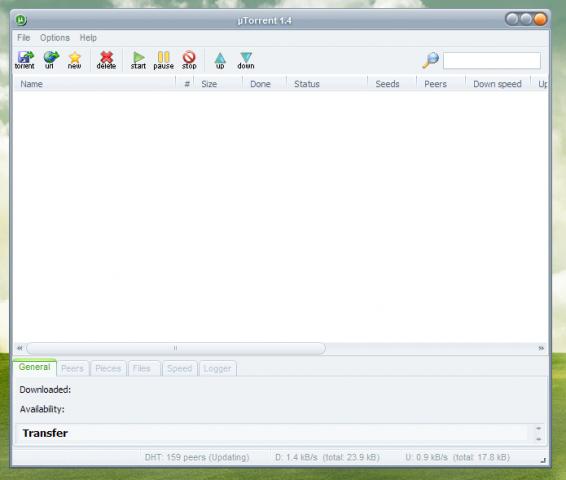Image resolution: width=566 pixels, height=480 pixels.
Task: Move torrent up in queue
Action: pyautogui.click(x=220, y=60)
